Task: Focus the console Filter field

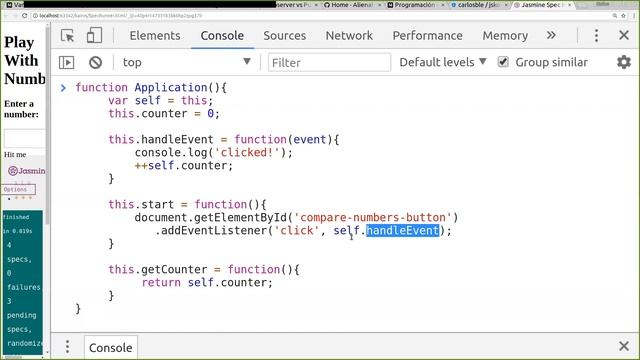Action: click(x=329, y=62)
